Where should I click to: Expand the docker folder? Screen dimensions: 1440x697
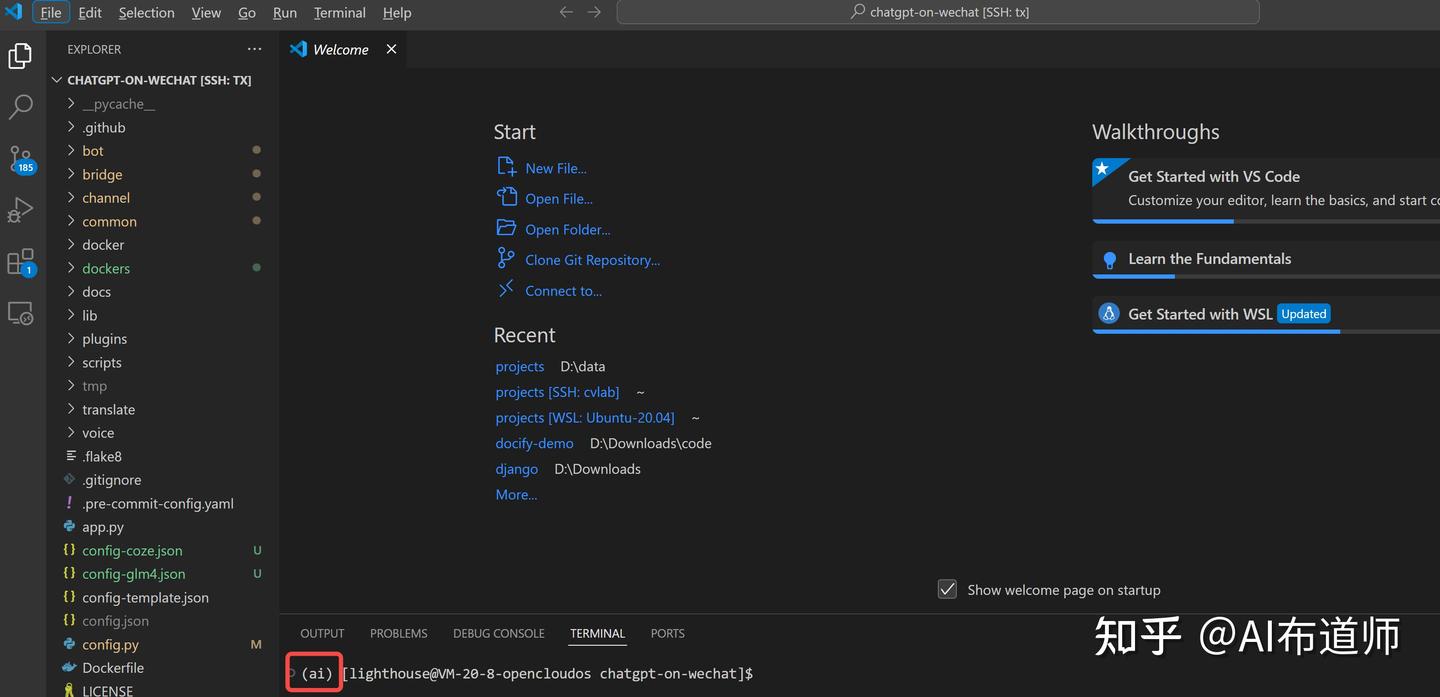pos(71,244)
